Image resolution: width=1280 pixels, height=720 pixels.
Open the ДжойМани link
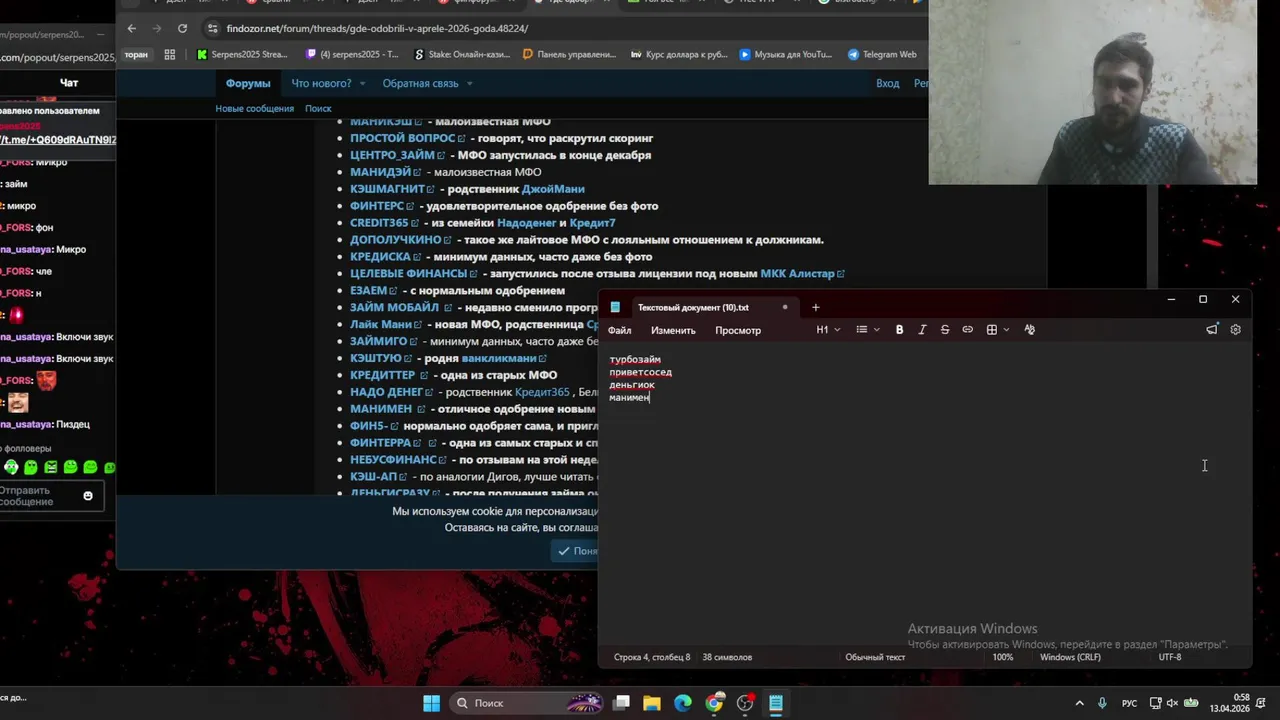tap(553, 189)
